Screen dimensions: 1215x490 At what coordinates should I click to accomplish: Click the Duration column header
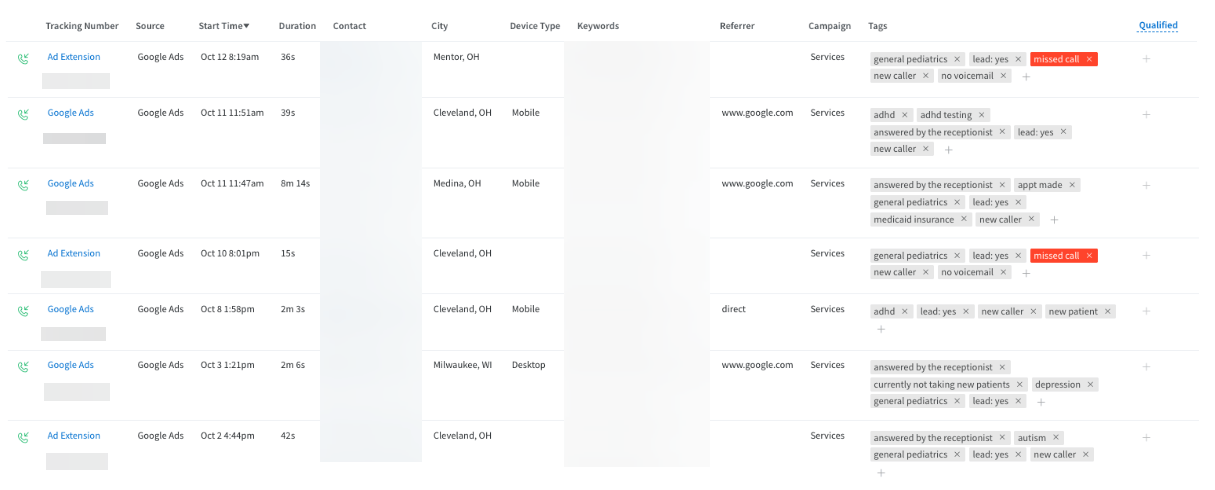[x=297, y=26]
